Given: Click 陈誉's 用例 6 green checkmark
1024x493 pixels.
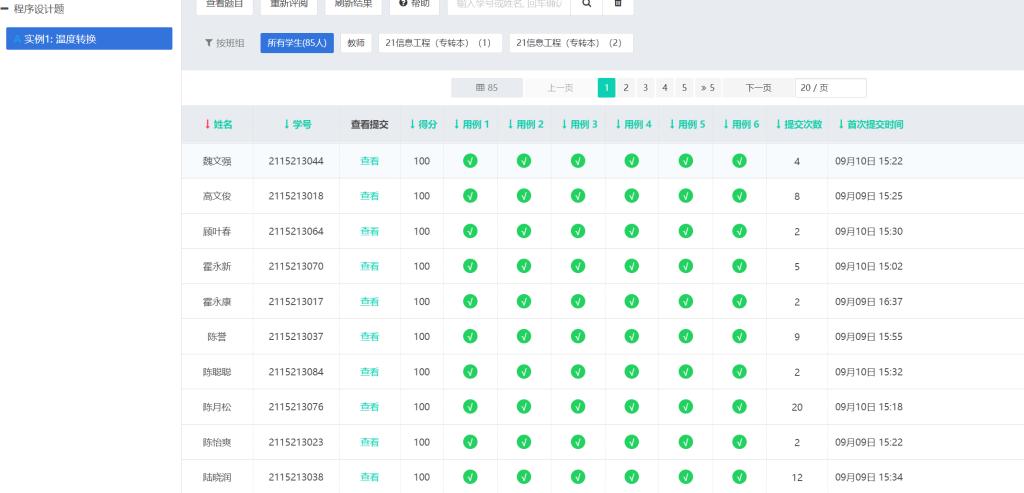Looking at the screenshot, I should point(740,336).
